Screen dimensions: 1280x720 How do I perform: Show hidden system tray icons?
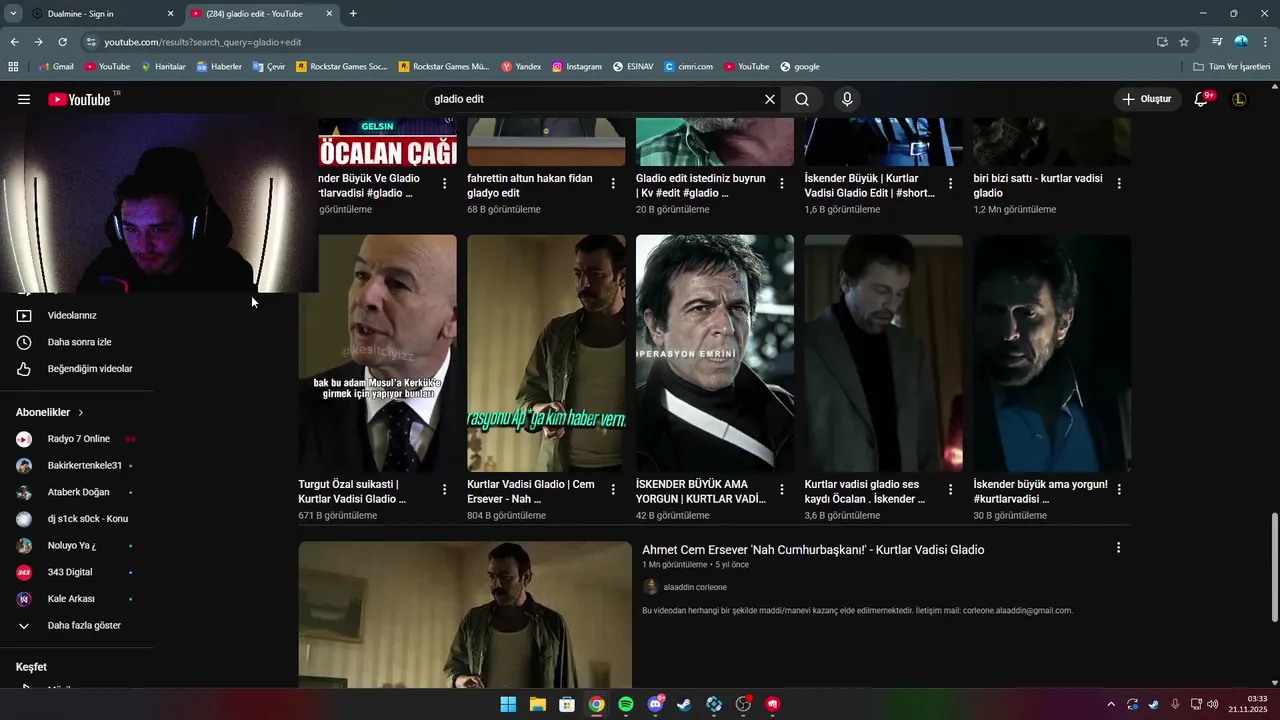(1110, 704)
